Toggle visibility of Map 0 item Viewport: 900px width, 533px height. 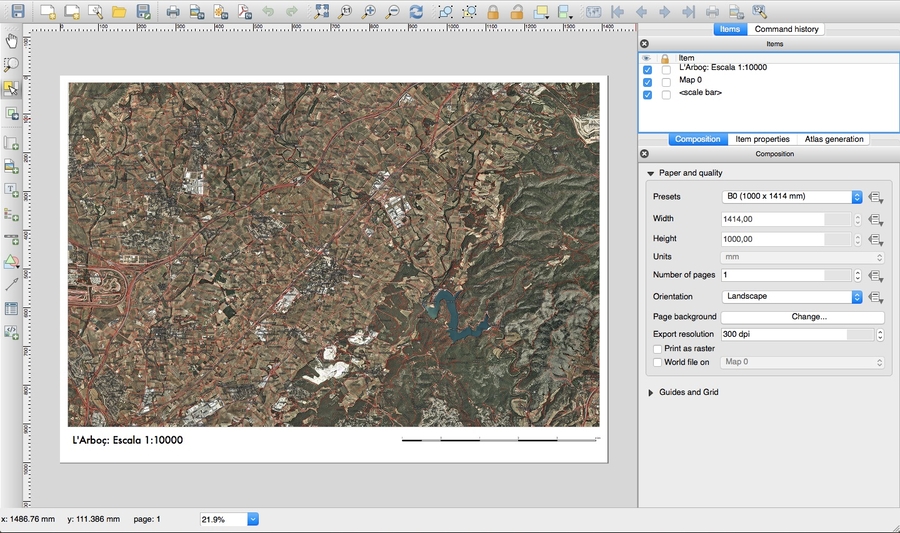pos(648,81)
